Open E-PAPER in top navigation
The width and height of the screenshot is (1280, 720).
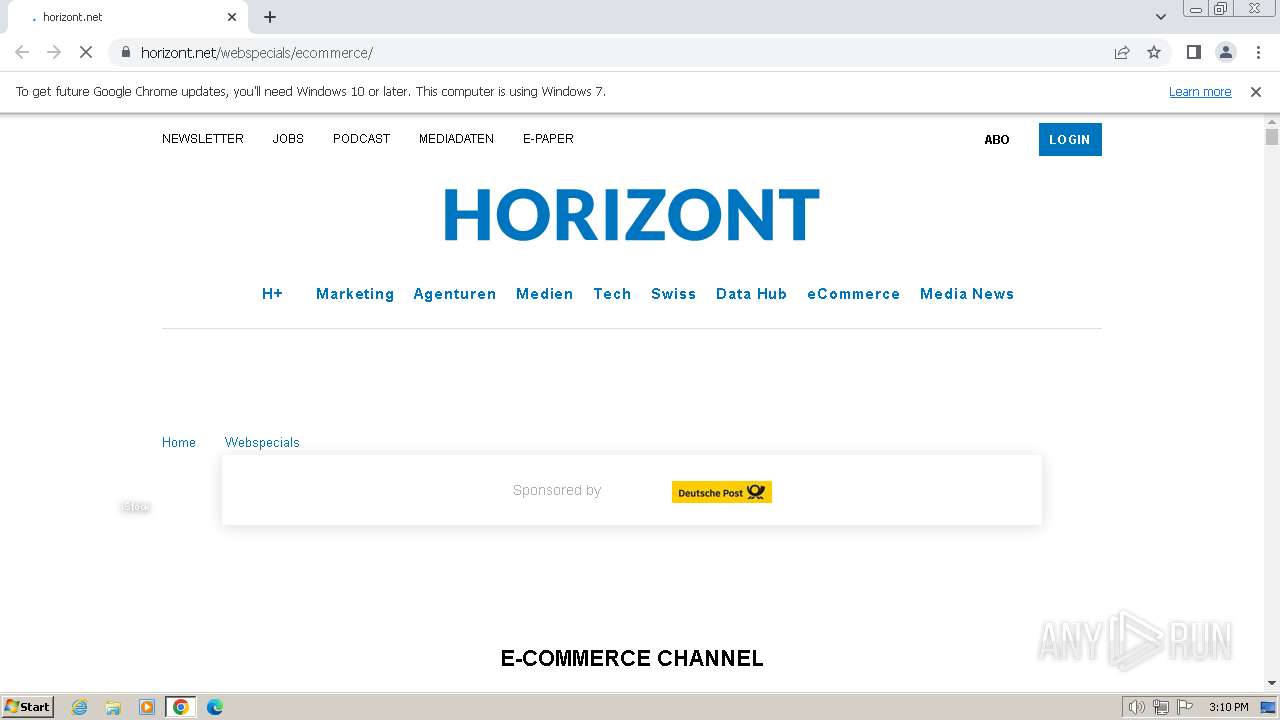coord(548,139)
